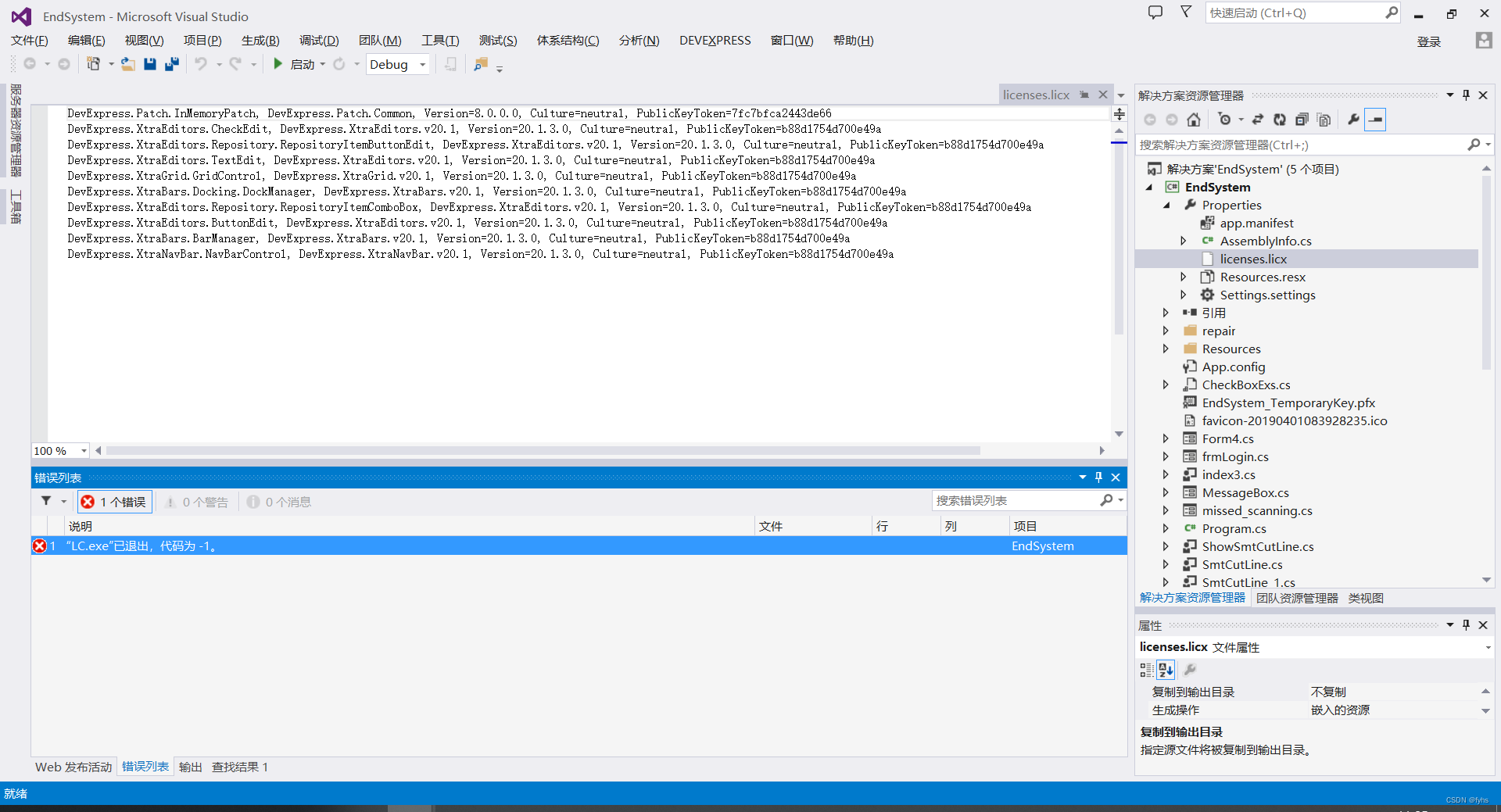The width and height of the screenshot is (1501, 812).
Task: Toggle alphabetical sort in Properties panel
Action: point(1166,670)
